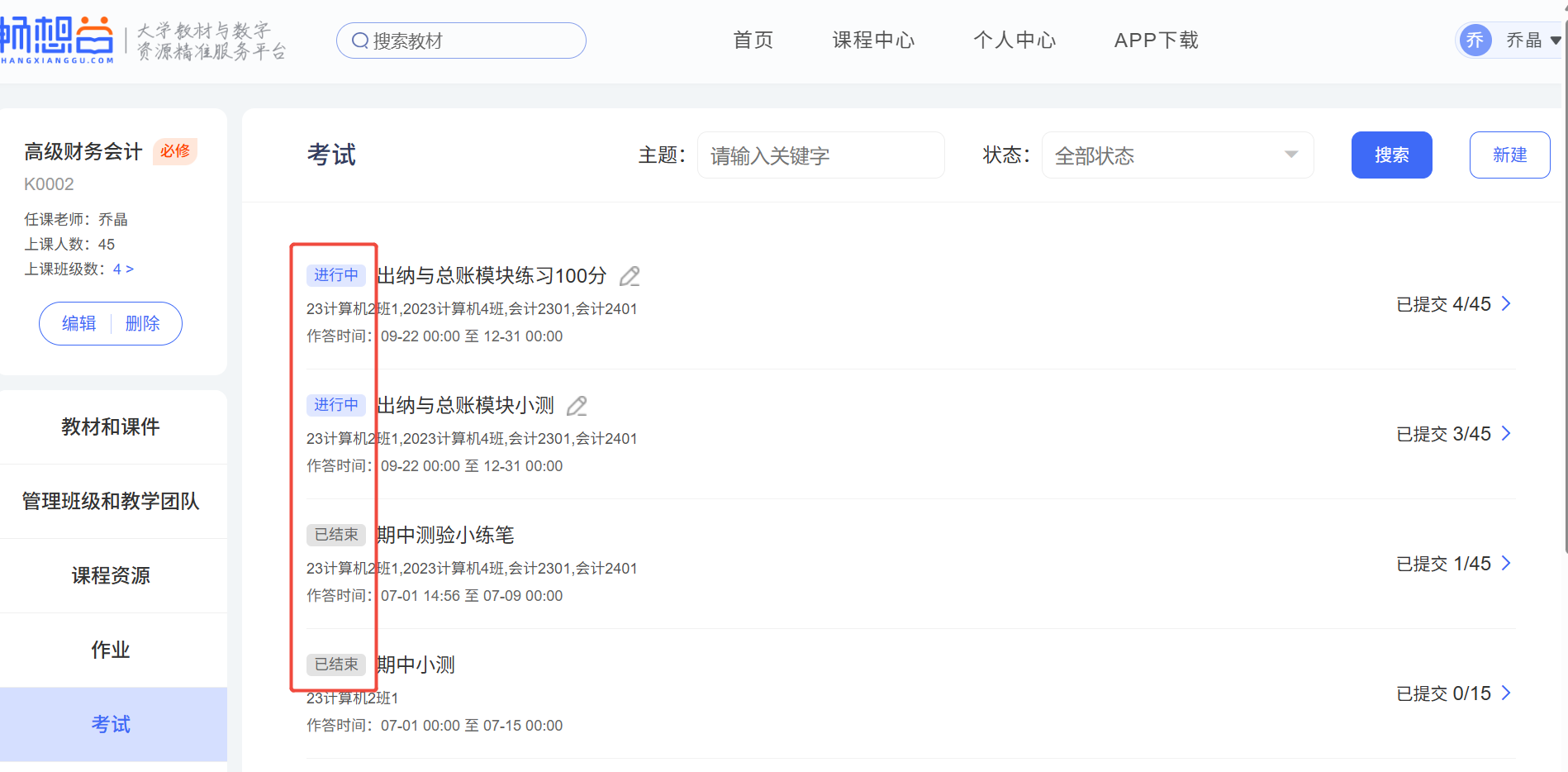
Task: Open submissions arrow for 已提交 1/45
Action: 1506,564
